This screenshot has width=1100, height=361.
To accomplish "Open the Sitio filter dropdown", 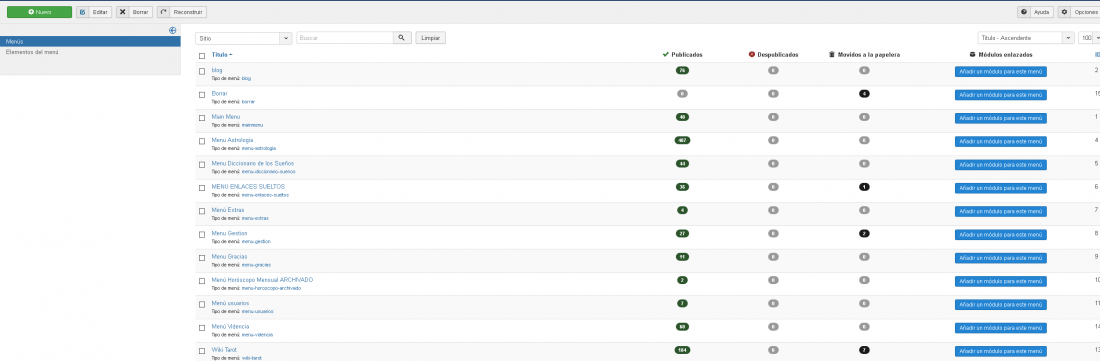I will [x=243, y=38].
